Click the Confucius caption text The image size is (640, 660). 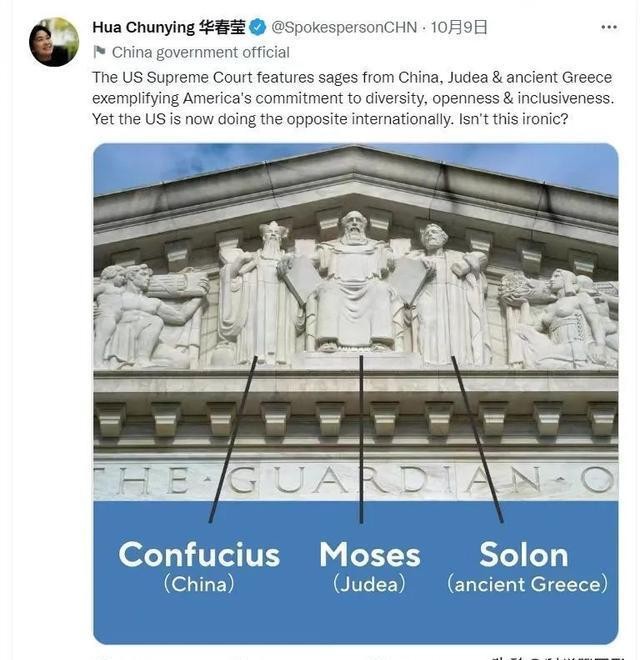click(x=199, y=555)
